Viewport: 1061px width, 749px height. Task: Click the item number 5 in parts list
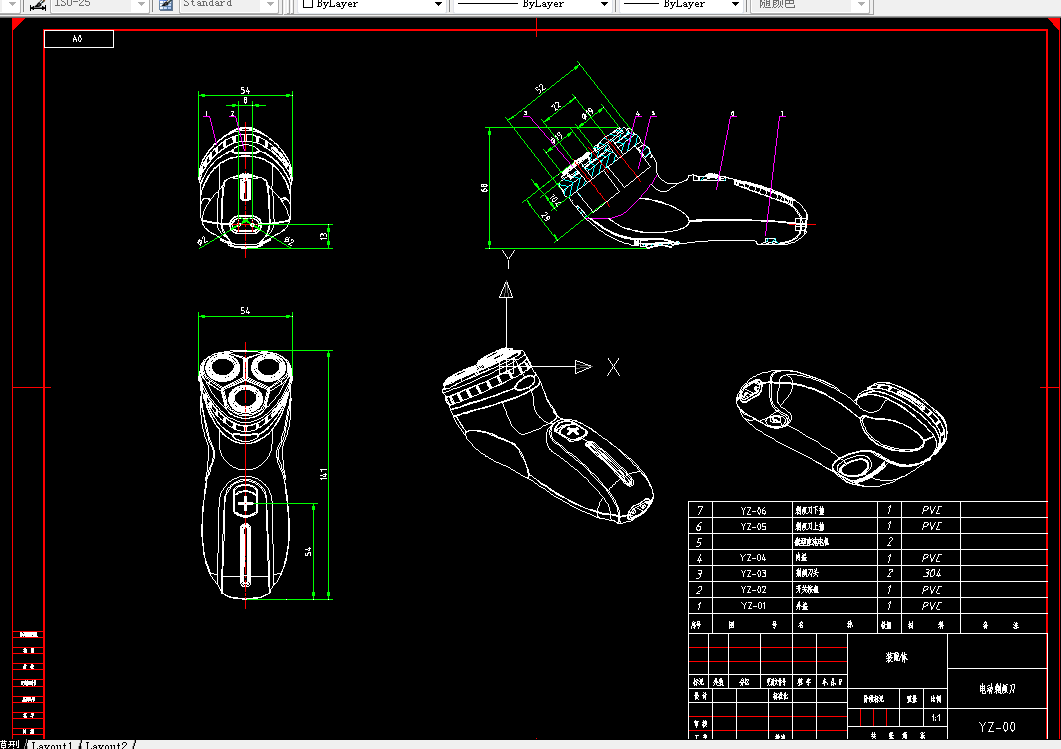point(700,543)
